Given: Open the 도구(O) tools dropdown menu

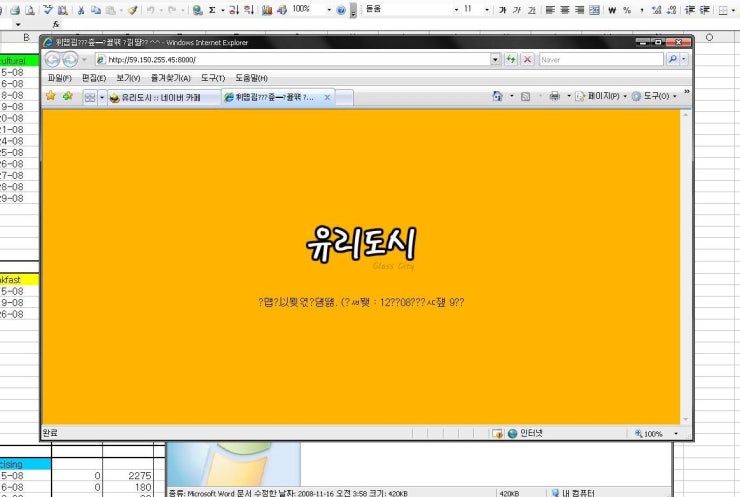Looking at the screenshot, I should point(654,97).
